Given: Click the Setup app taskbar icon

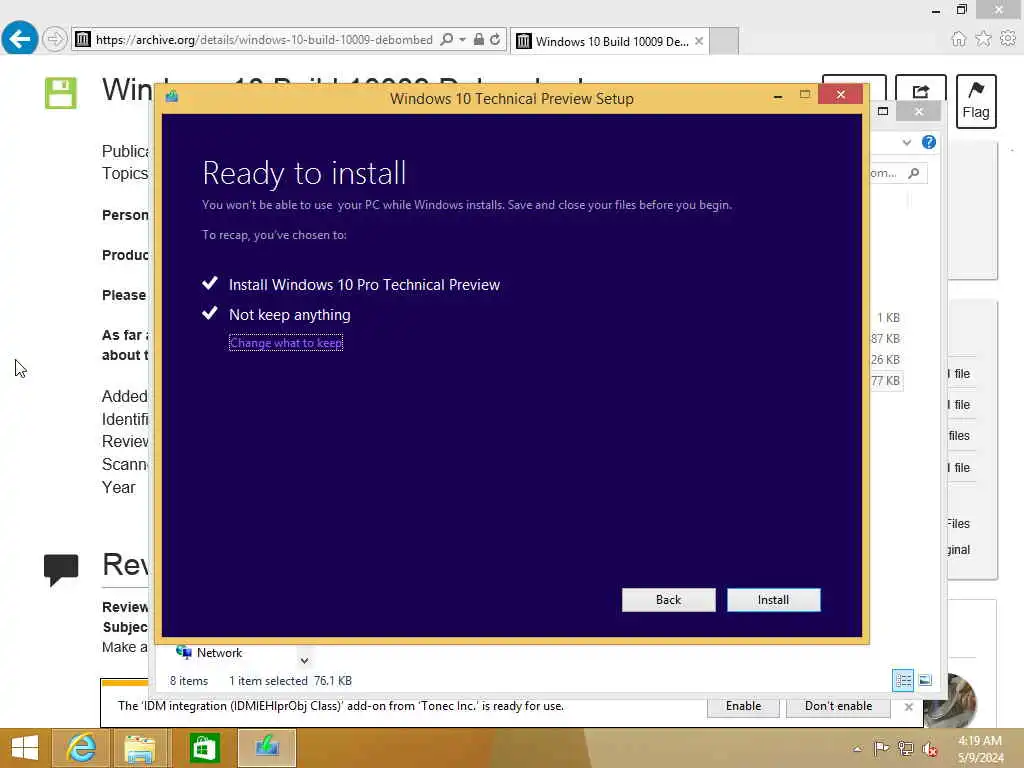Looking at the screenshot, I should click(x=266, y=748).
